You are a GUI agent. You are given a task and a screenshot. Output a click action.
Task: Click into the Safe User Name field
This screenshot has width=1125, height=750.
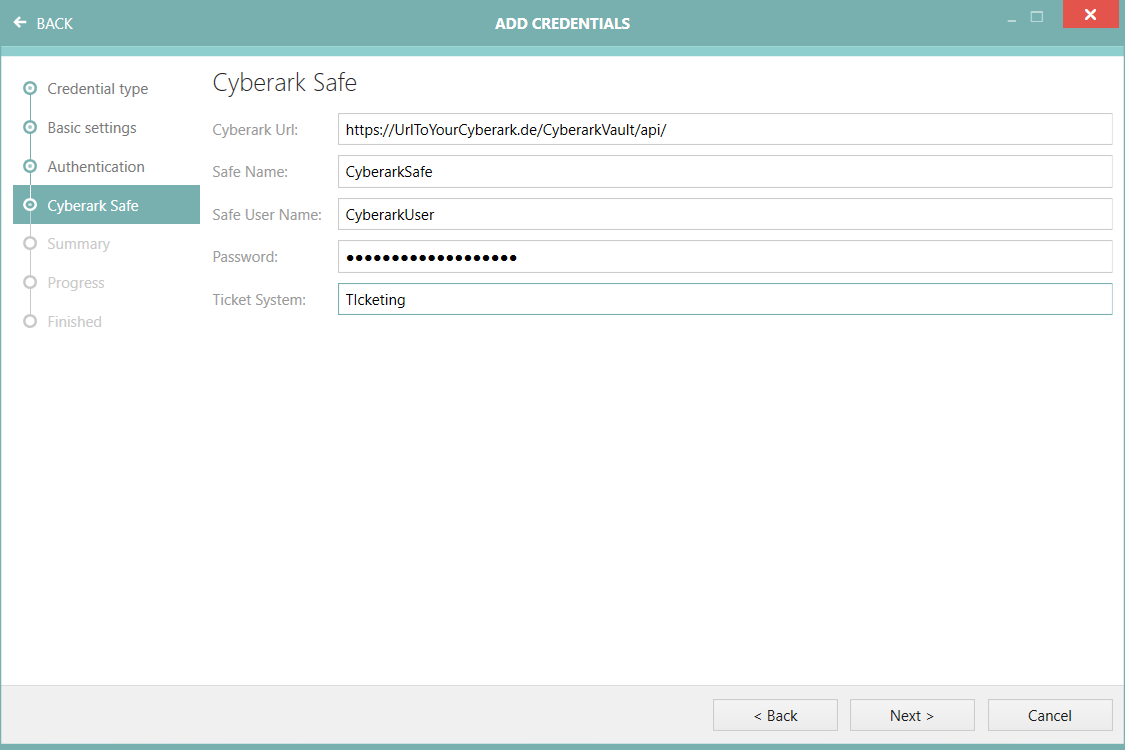coord(724,214)
